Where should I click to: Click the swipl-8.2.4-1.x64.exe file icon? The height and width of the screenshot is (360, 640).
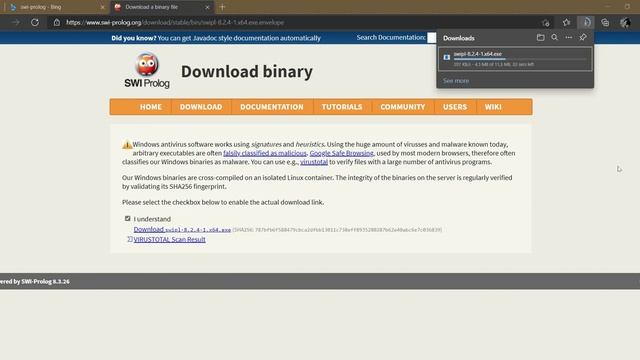[447, 57]
